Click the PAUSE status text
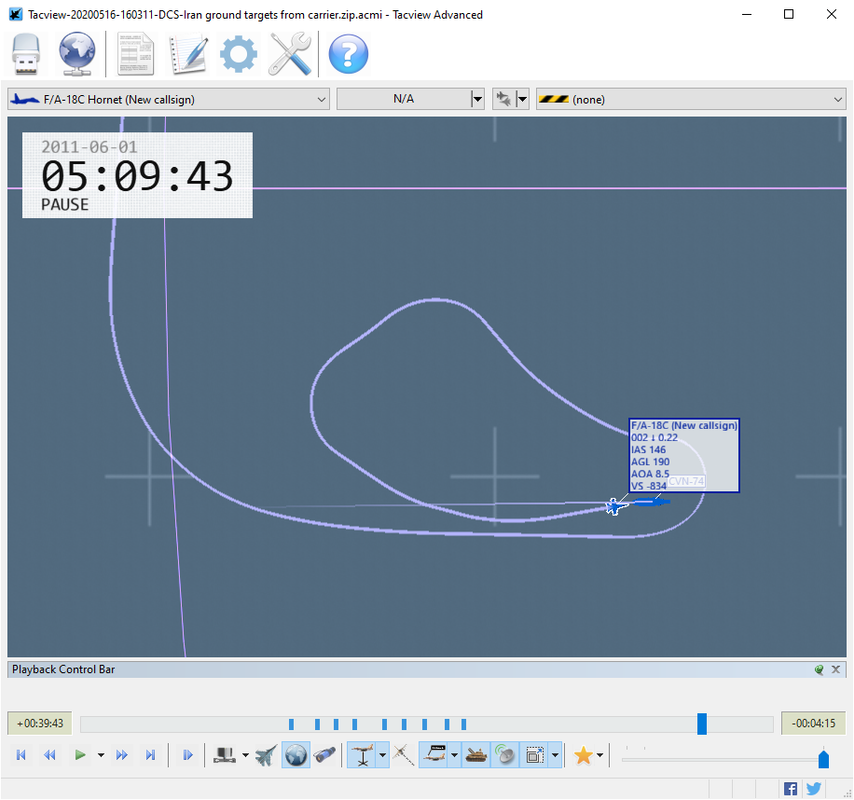This screenshot has height=800, width=854. pos(65,205)
